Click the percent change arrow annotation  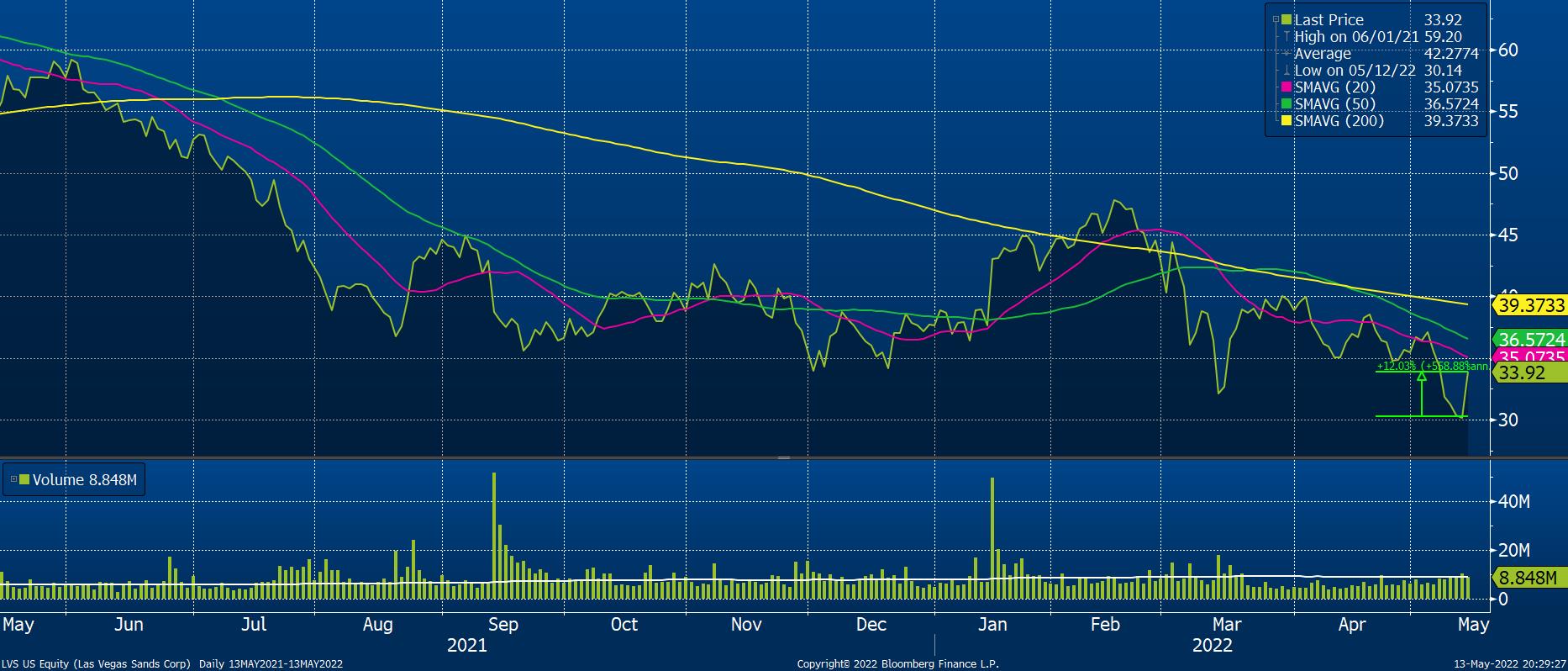tap(1421, 394)
